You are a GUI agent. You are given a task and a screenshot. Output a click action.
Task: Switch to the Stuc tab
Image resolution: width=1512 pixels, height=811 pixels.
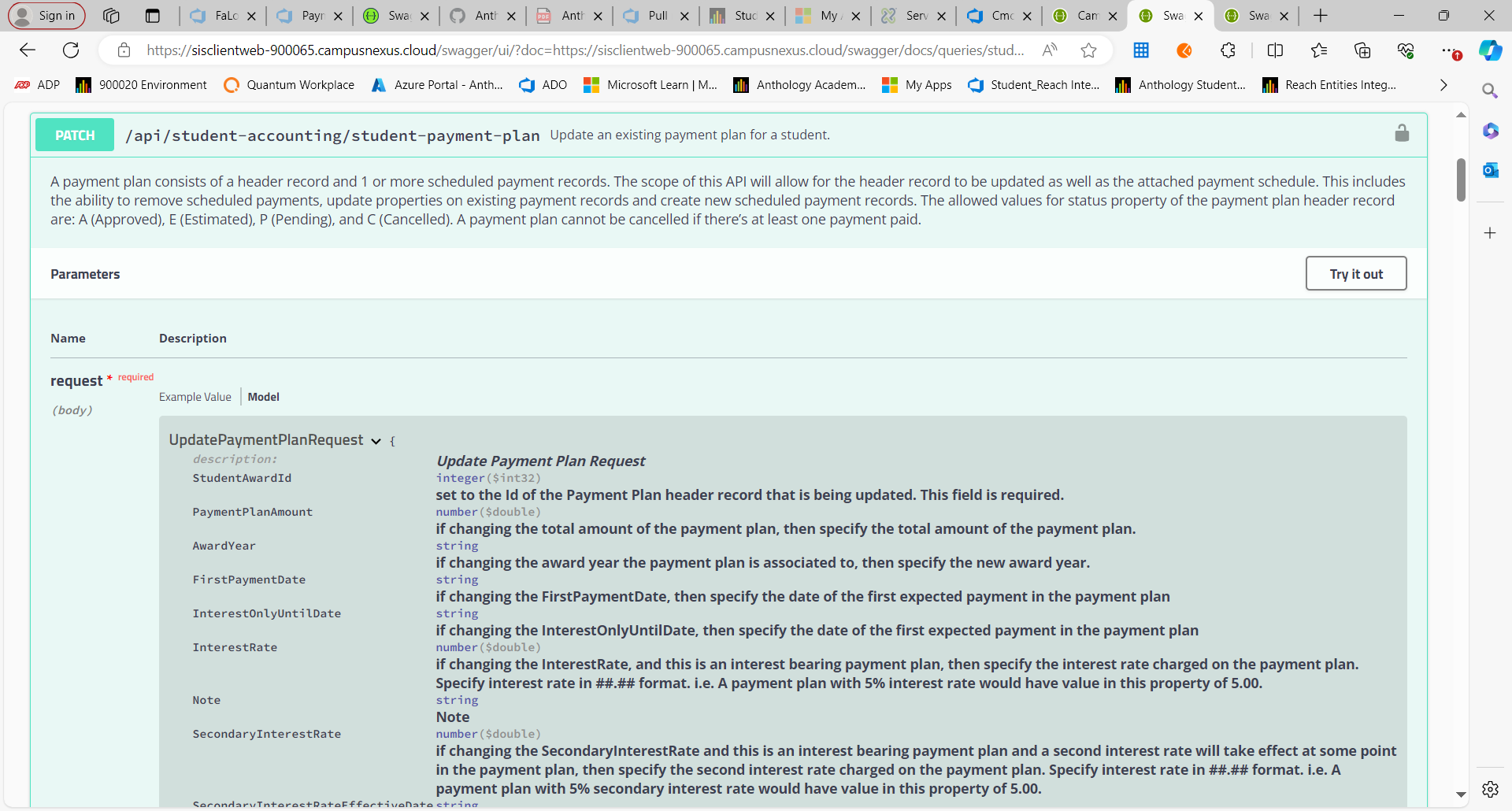point(742,16)
